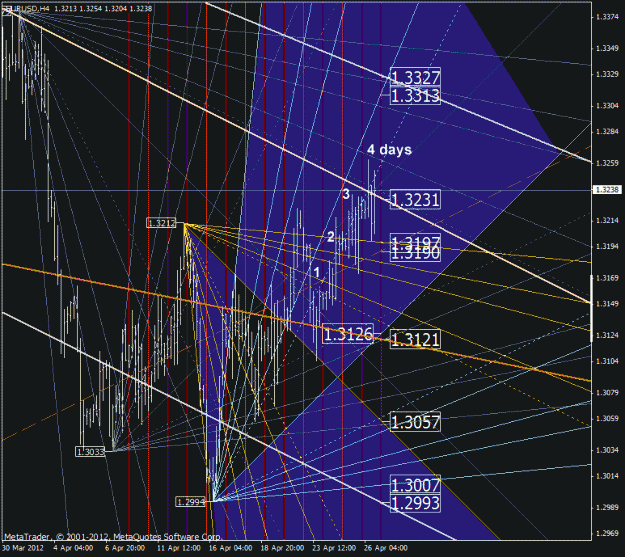Click '18 Apr 20:00' on the time axis
Image resolution: width=625 pixels, height=557 pixels.
click(282, 548)
